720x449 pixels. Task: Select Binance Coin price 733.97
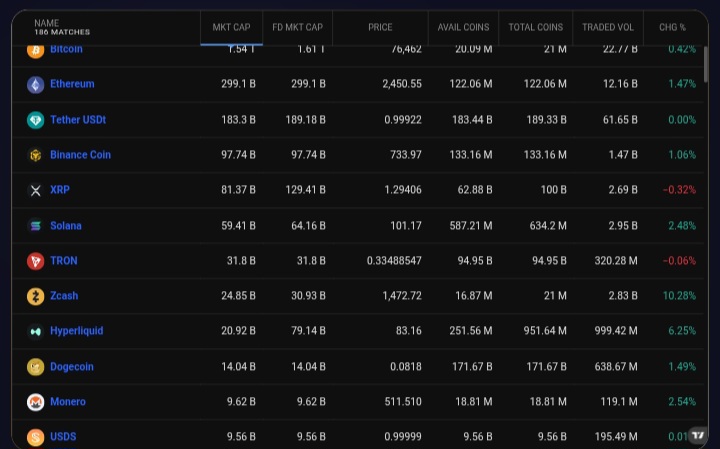(x=406, y=155)
